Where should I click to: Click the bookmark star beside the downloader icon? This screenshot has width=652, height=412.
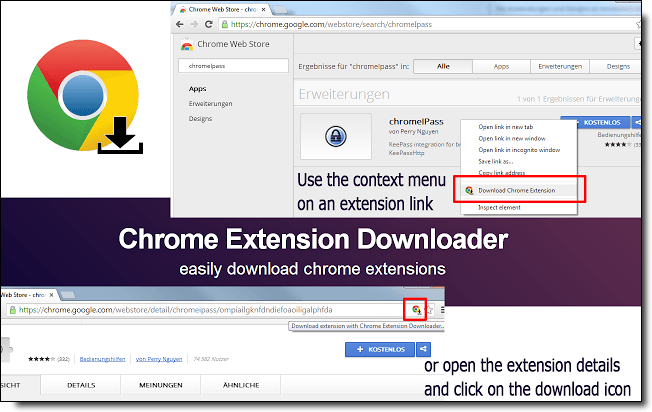430,310
